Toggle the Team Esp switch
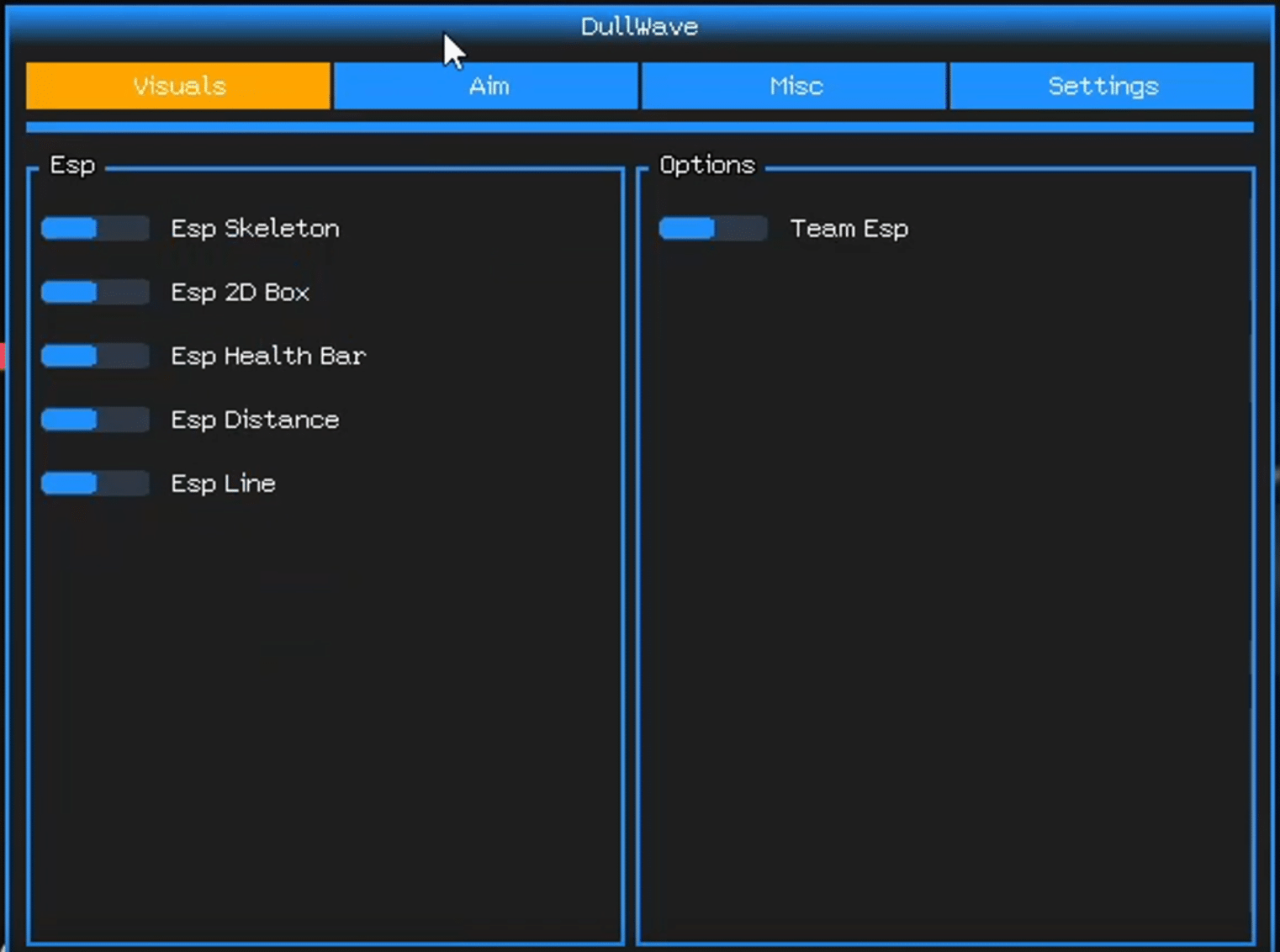 tap(713, 229)
